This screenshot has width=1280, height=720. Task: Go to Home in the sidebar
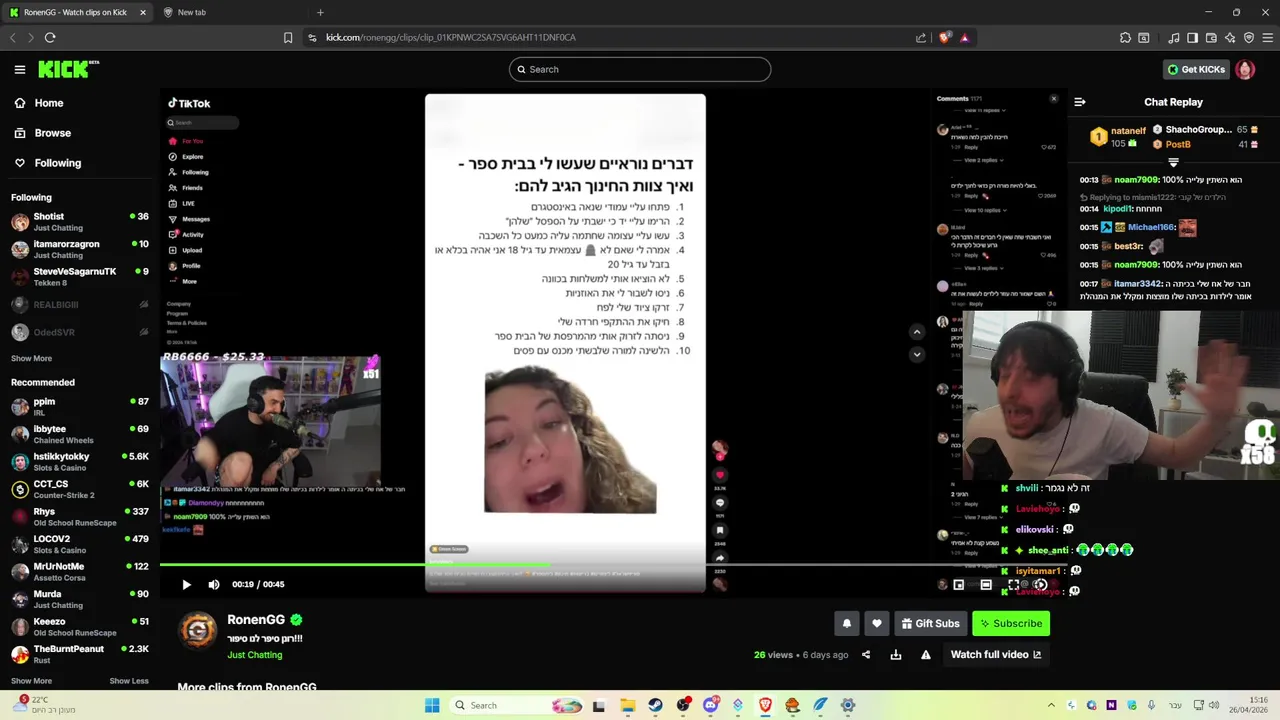click(x=40, y=103)
